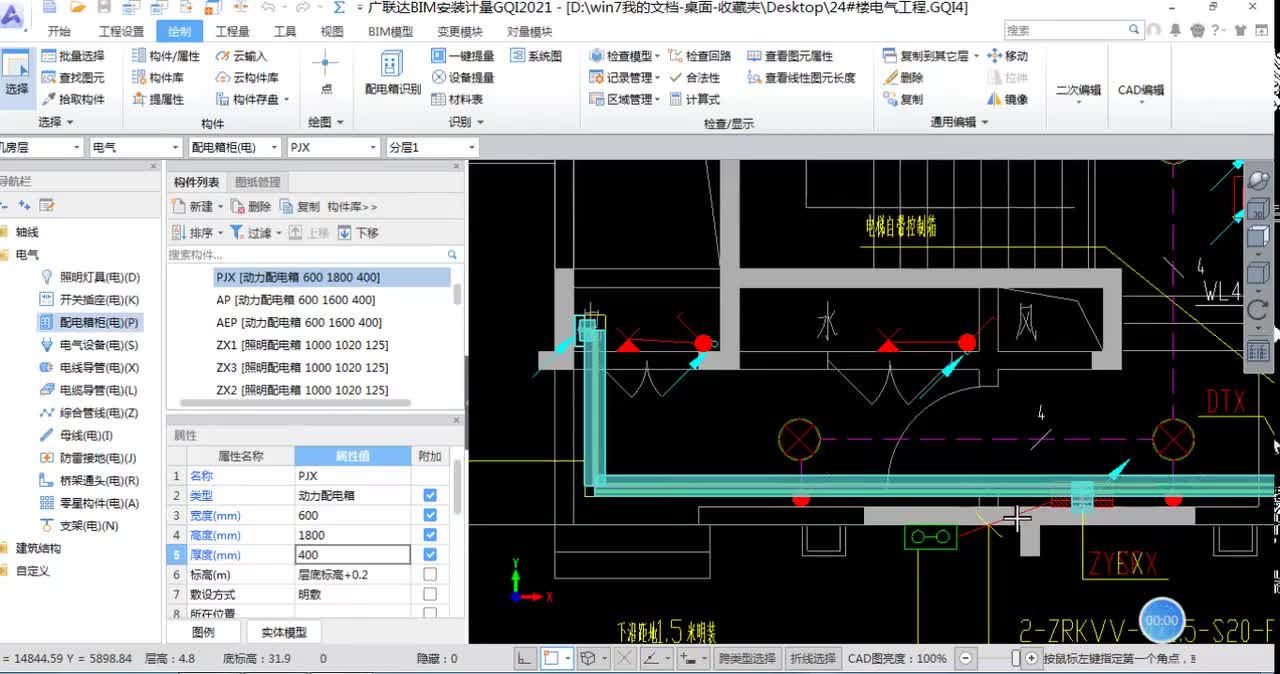
Task: Click 一键提量 one-click quantity tool
Action: (463, 56)
